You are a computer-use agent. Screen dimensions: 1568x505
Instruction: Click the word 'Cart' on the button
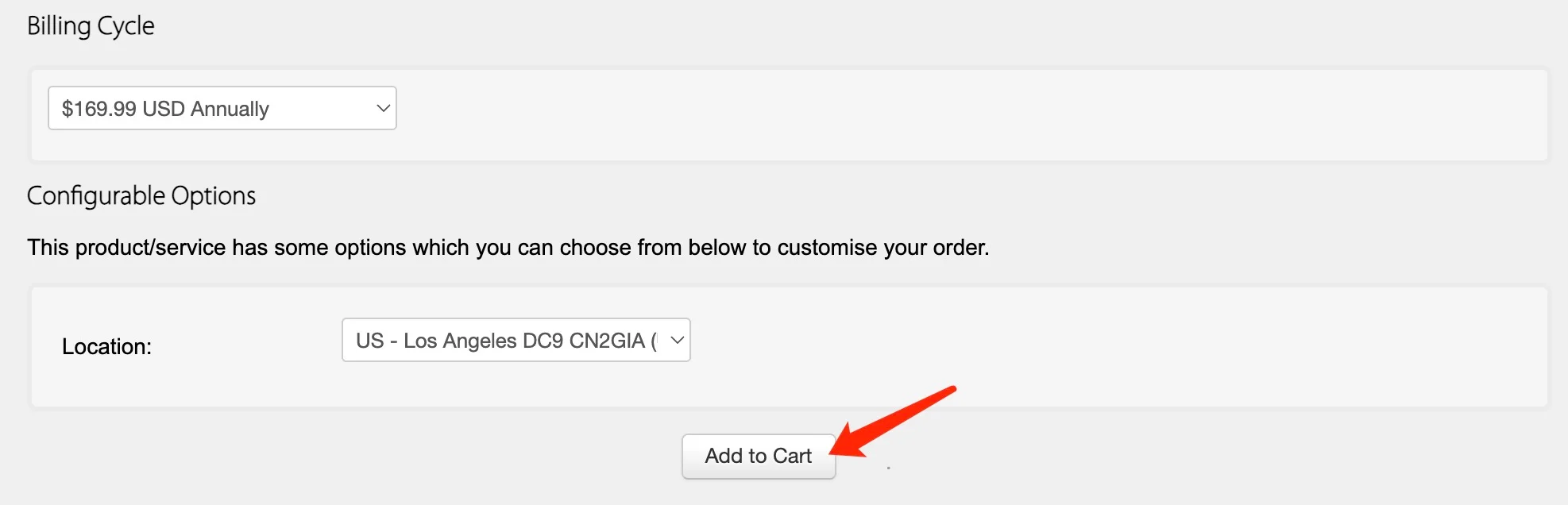click(792, 456)
